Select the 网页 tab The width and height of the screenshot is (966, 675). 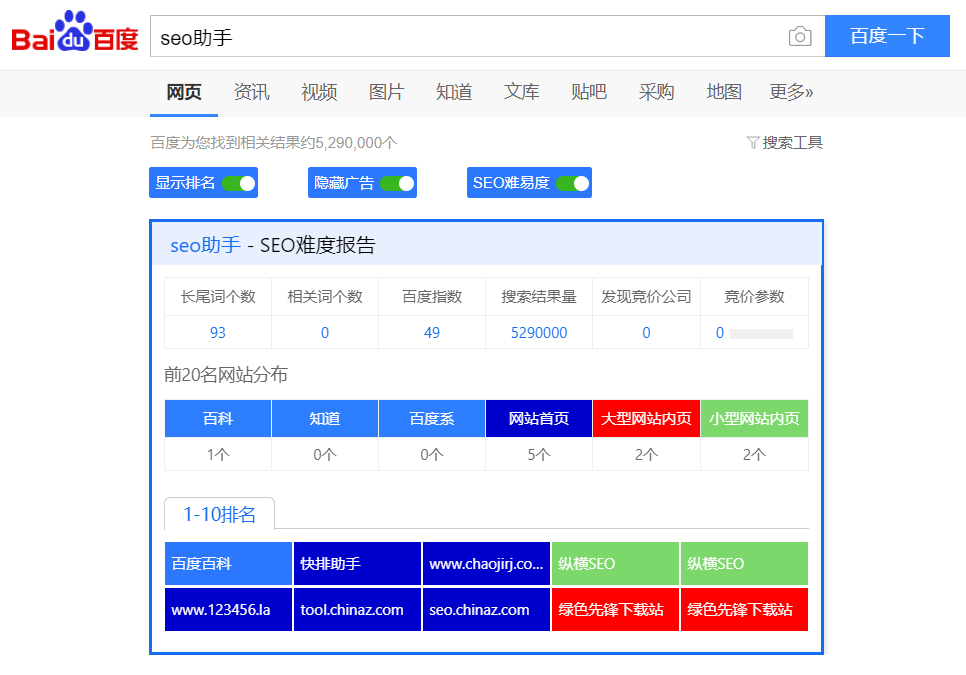pyautogui.click(x=184, y=92)
